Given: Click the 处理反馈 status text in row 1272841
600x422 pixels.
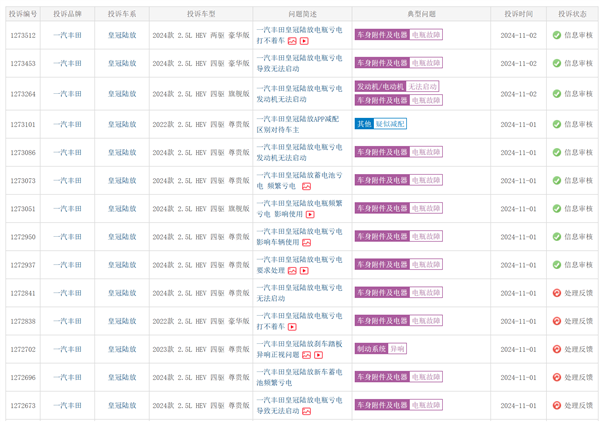Looking at the screenshot, I should click(x=579, y=293).
